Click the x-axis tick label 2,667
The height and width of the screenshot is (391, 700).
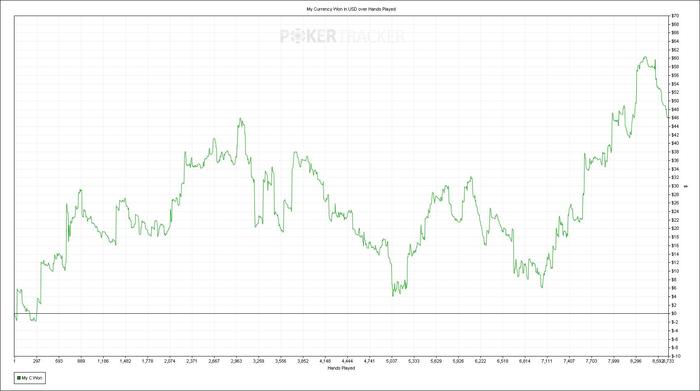(x=214, y=361)
